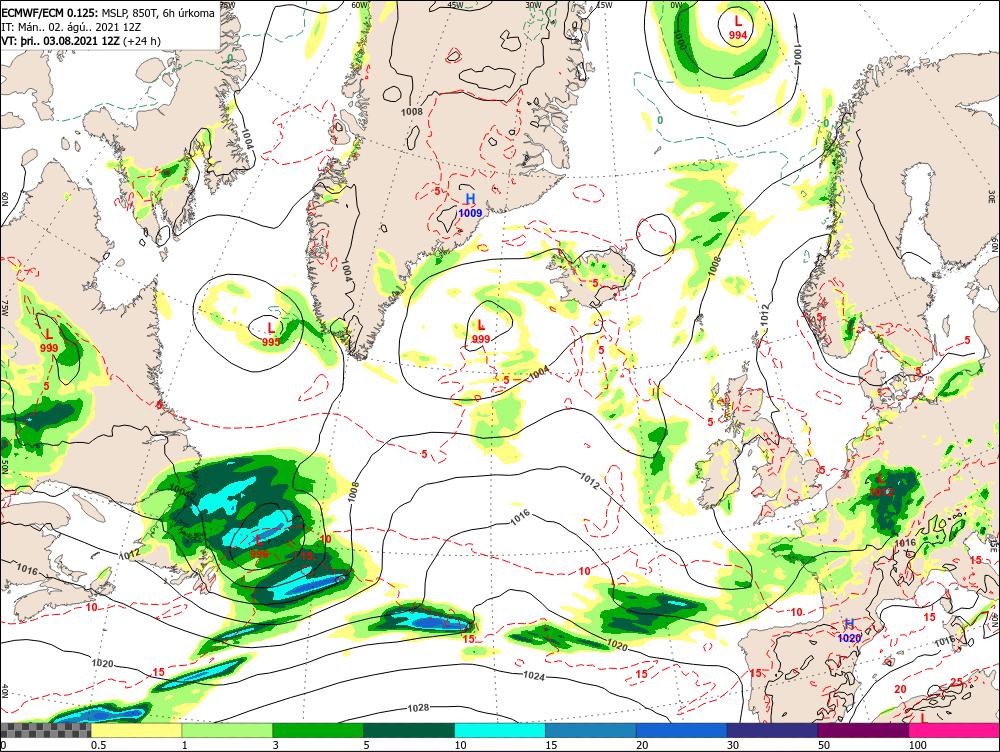
Task: Click the L 999 low southwest of Iceland
Action: (x=480, y=332)
